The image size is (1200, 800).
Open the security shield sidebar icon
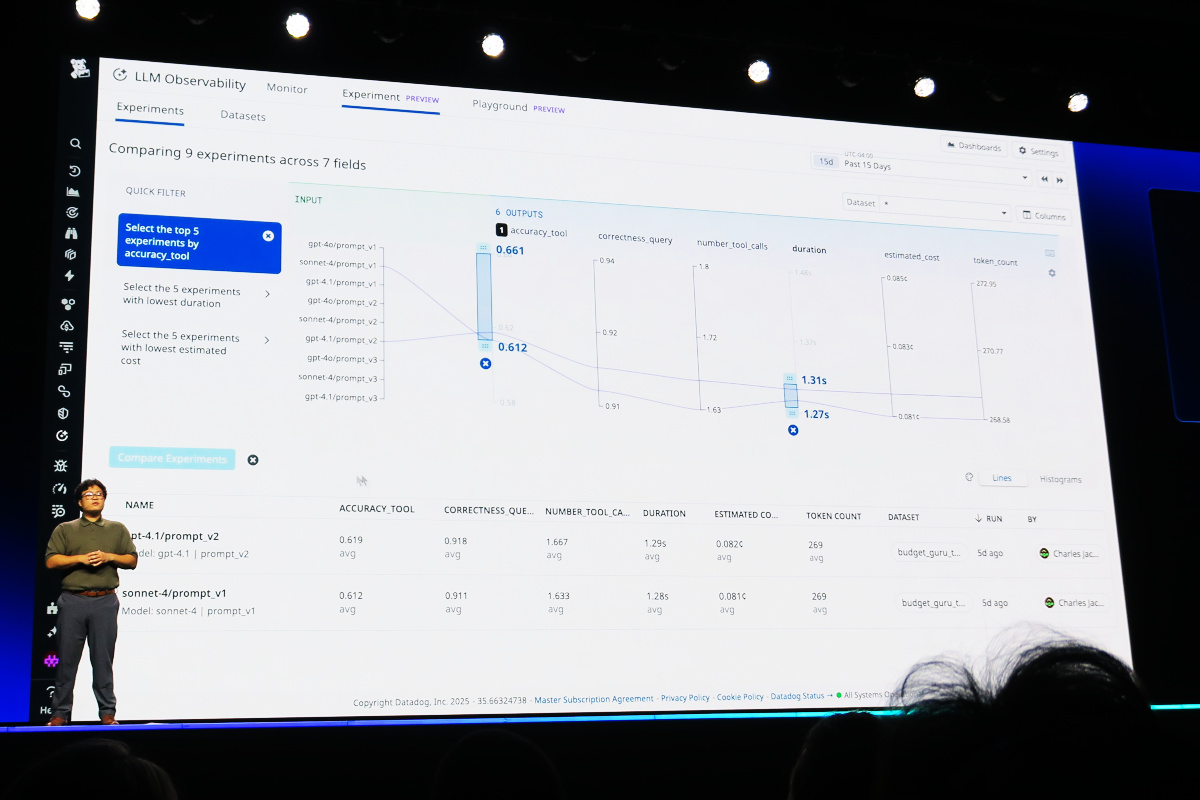(x=63, y=413)
